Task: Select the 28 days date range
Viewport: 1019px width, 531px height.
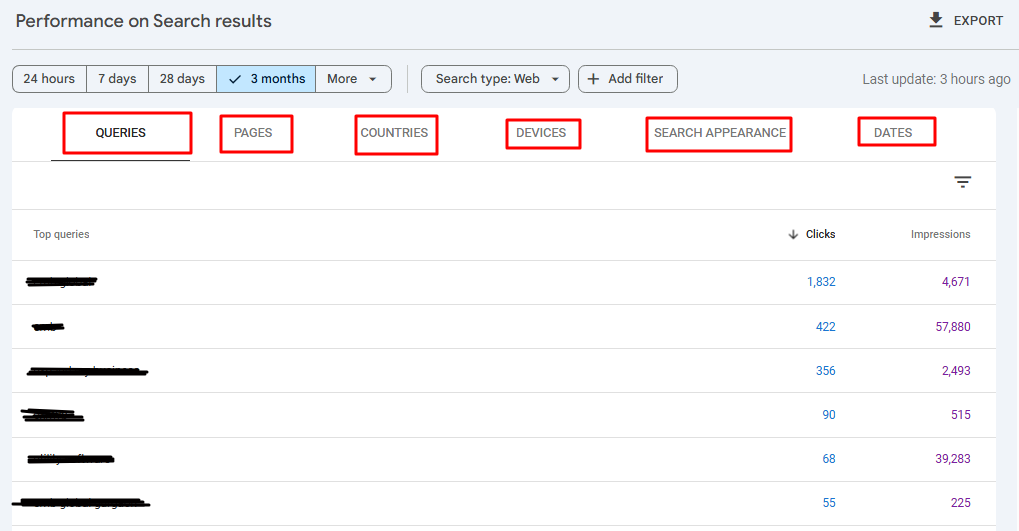Action: [182, 79]
